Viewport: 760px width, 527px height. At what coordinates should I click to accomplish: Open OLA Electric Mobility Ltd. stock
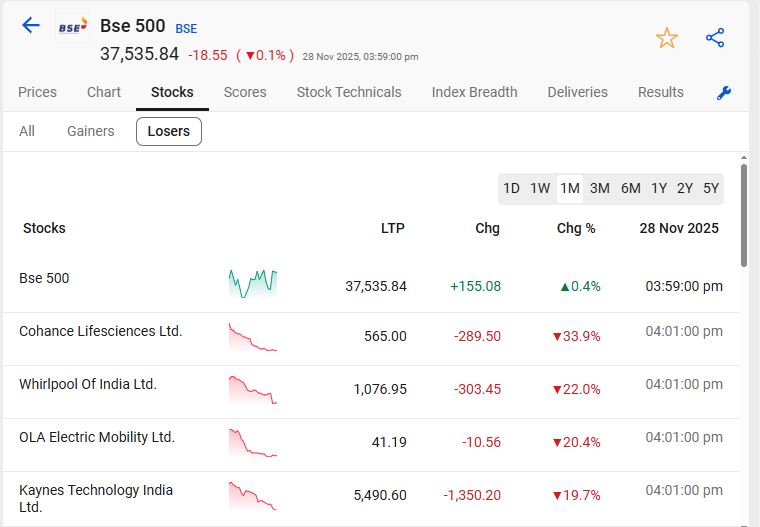tap(97, 437)
